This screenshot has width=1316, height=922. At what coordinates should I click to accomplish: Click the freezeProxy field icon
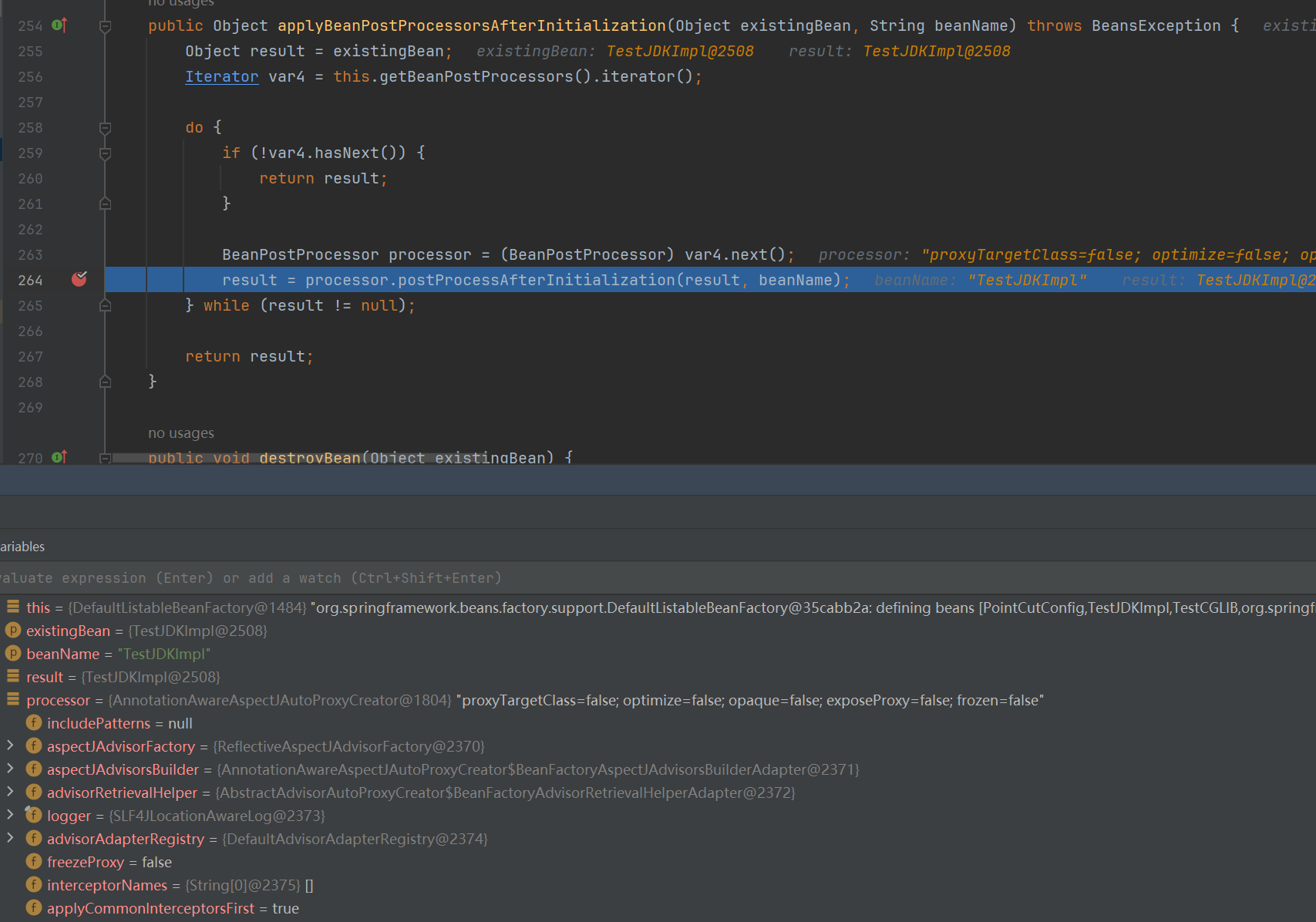pyautogui.click(x=34, y=861)
